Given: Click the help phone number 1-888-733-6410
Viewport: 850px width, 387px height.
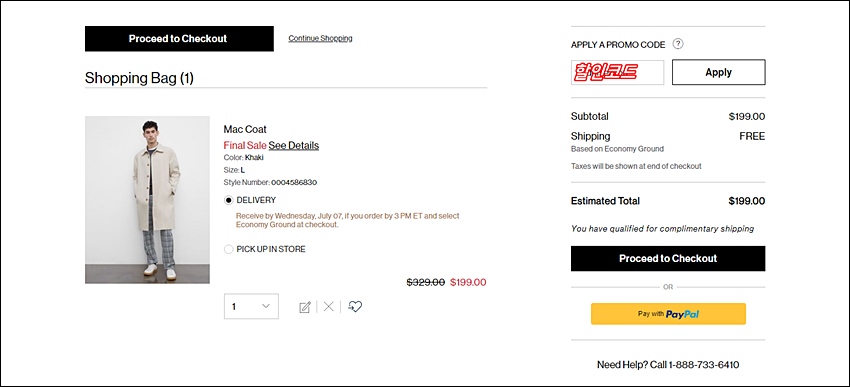Looking at the screenshot, I should pos(704,365).
